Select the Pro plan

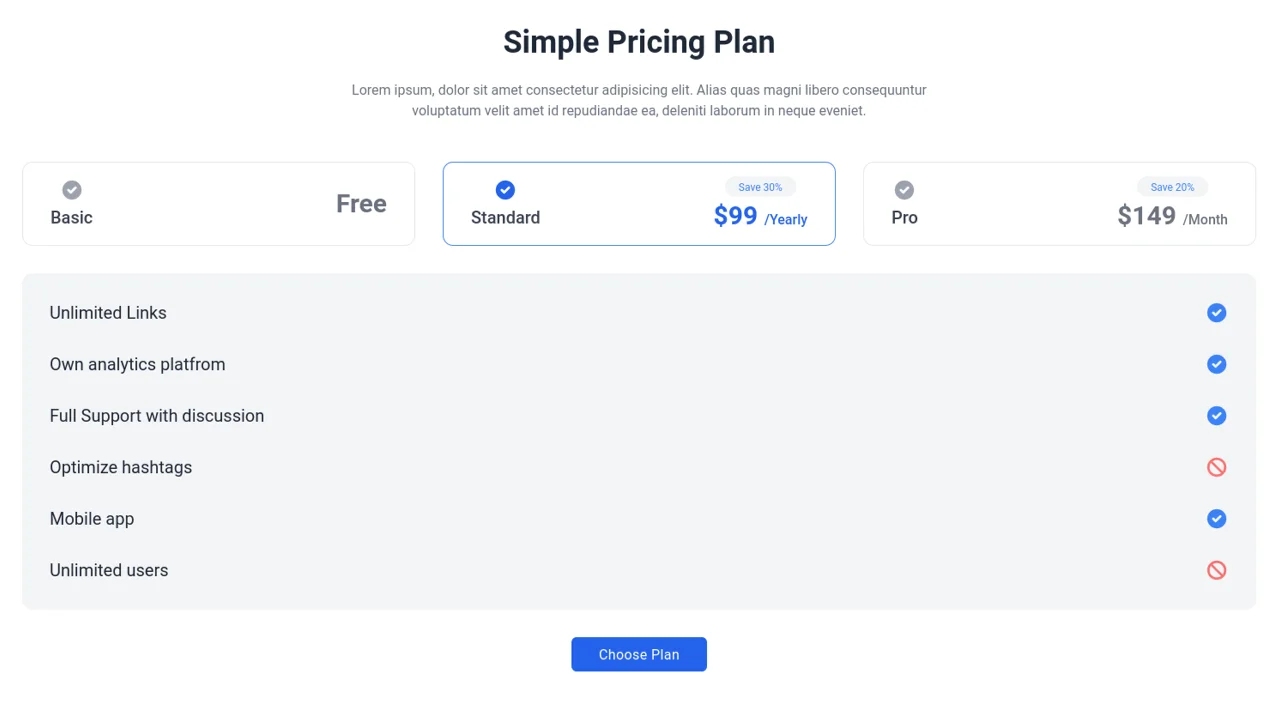point(1059,203)
